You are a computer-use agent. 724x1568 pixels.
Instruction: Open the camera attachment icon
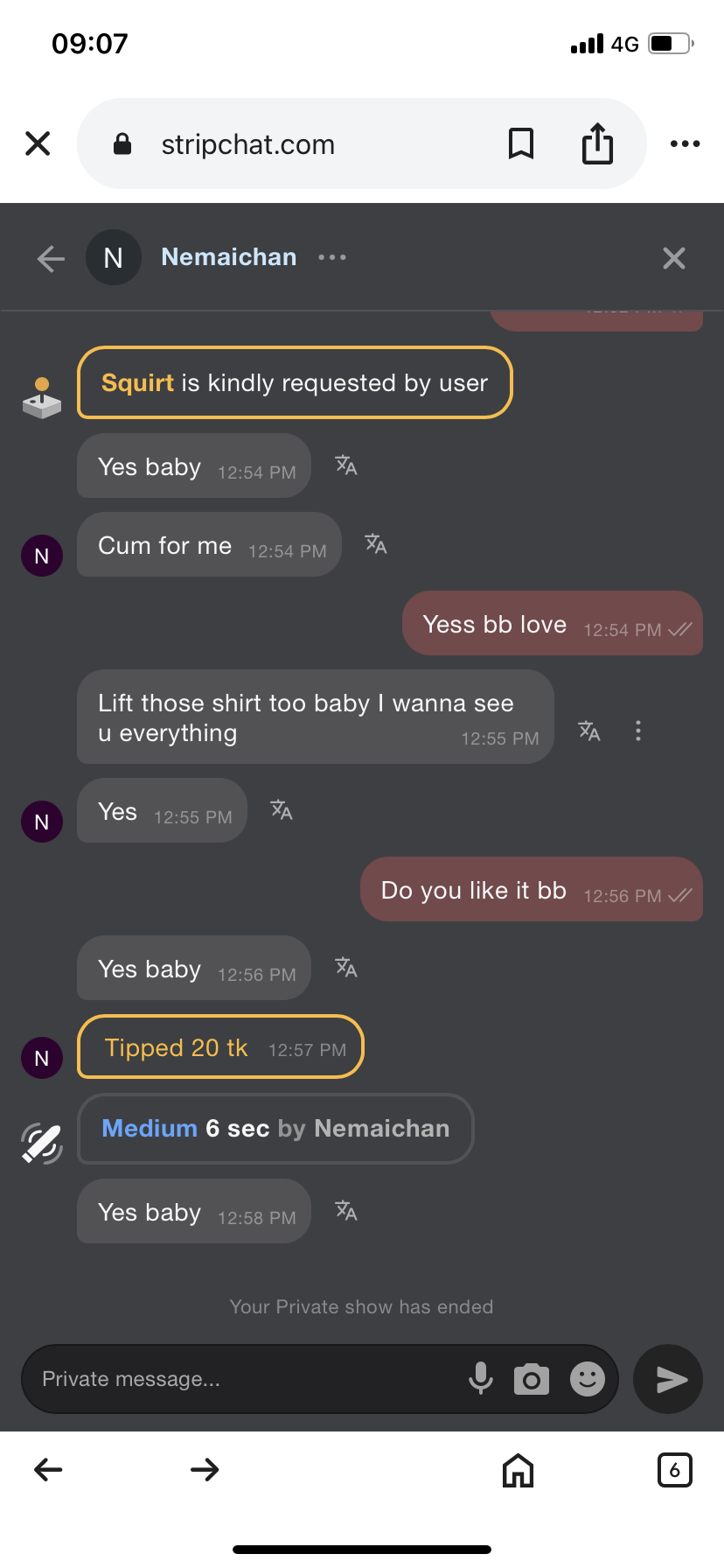(531, 1379)
